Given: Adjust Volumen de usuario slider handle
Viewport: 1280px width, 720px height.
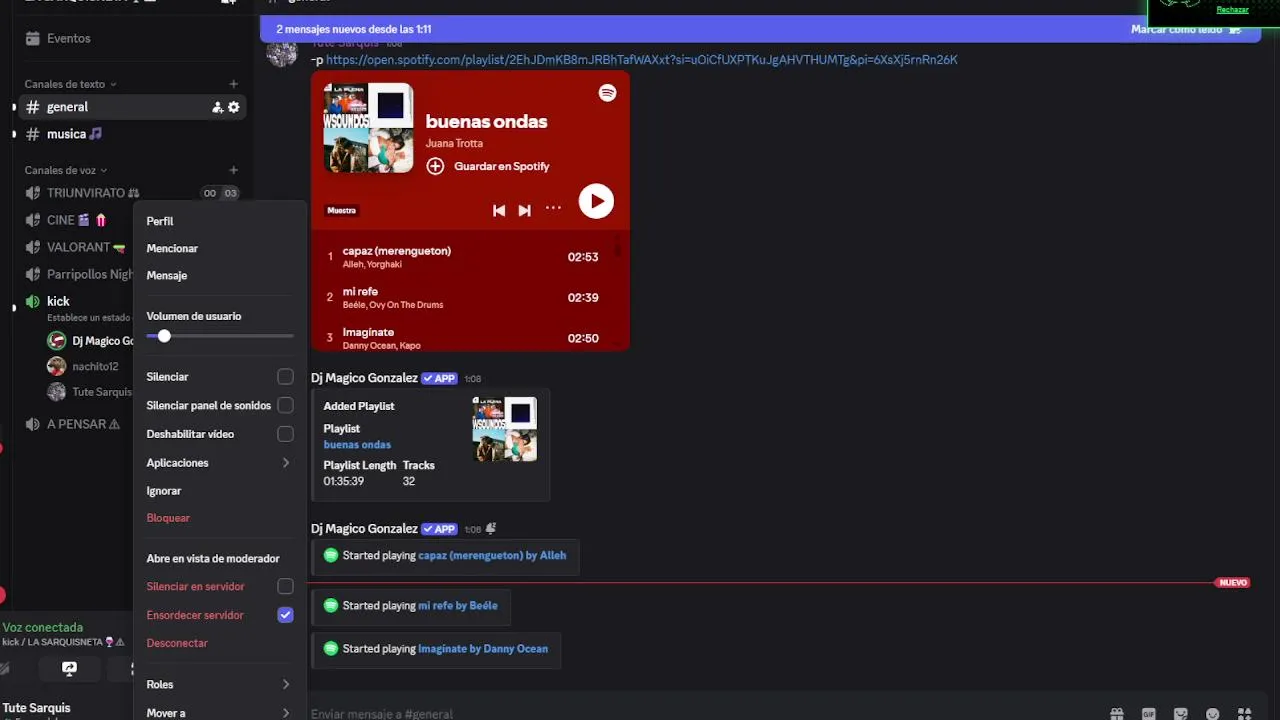Looking at the screenshot, I should pyautogui.click(x=164, y=336).
